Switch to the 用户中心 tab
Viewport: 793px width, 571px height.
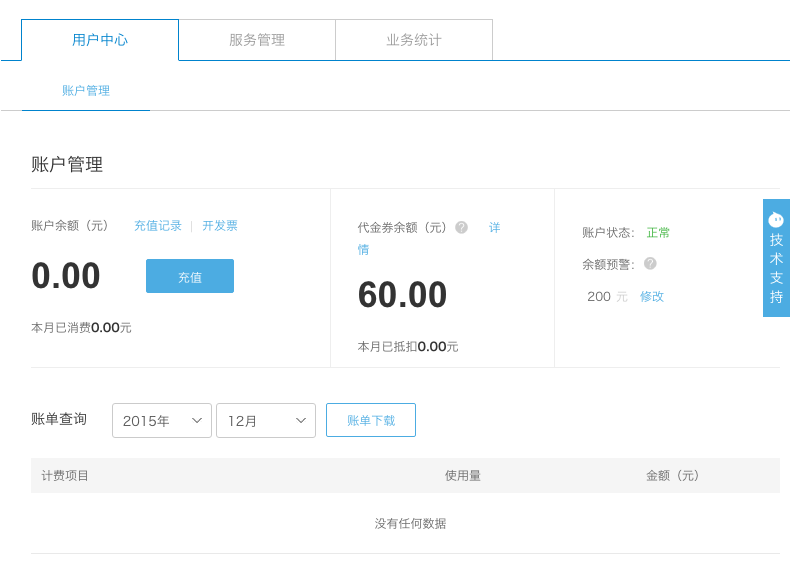point(100,40)
